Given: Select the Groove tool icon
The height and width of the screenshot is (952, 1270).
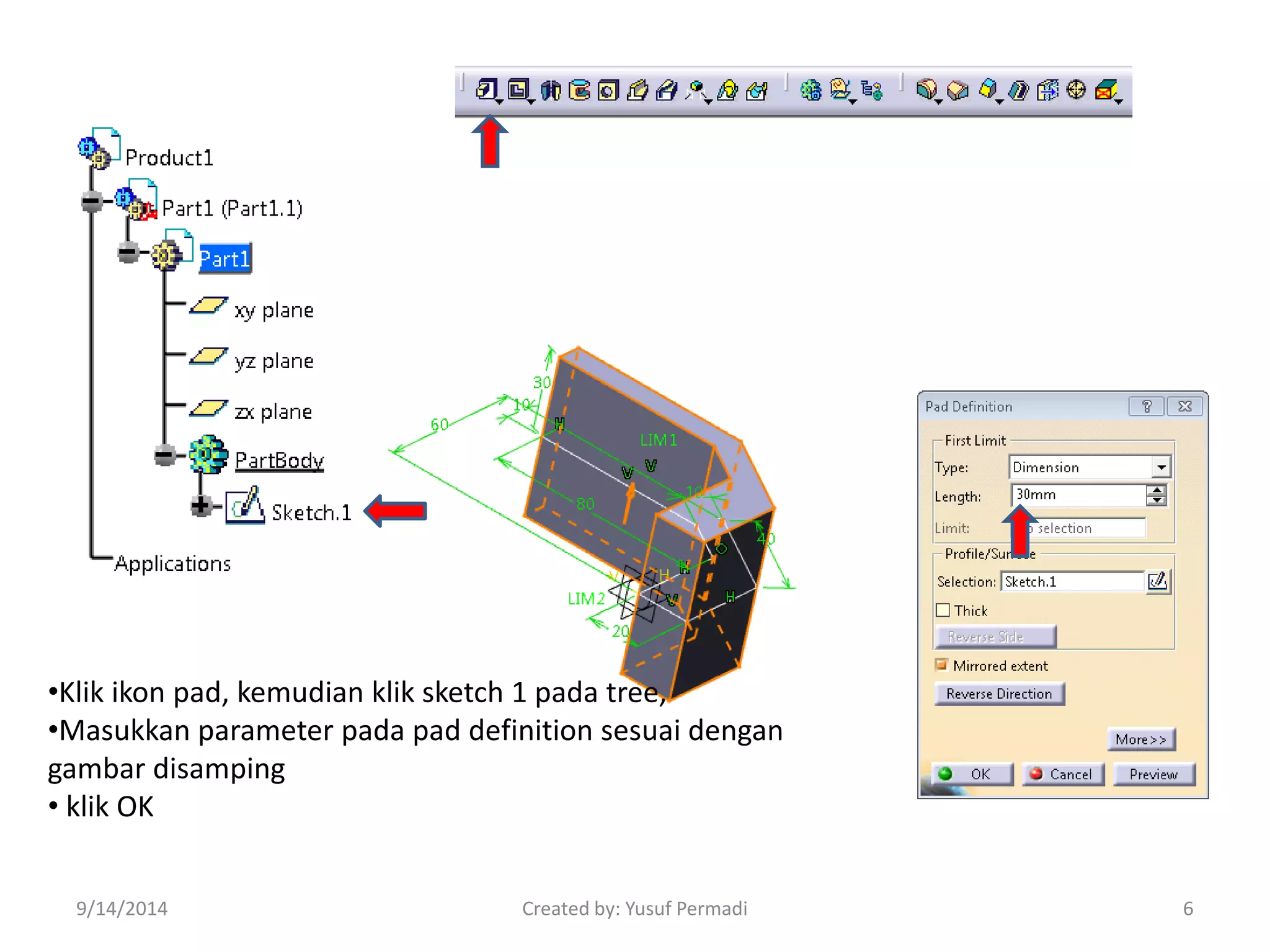Looking at the screenshot, I should 580,90.
